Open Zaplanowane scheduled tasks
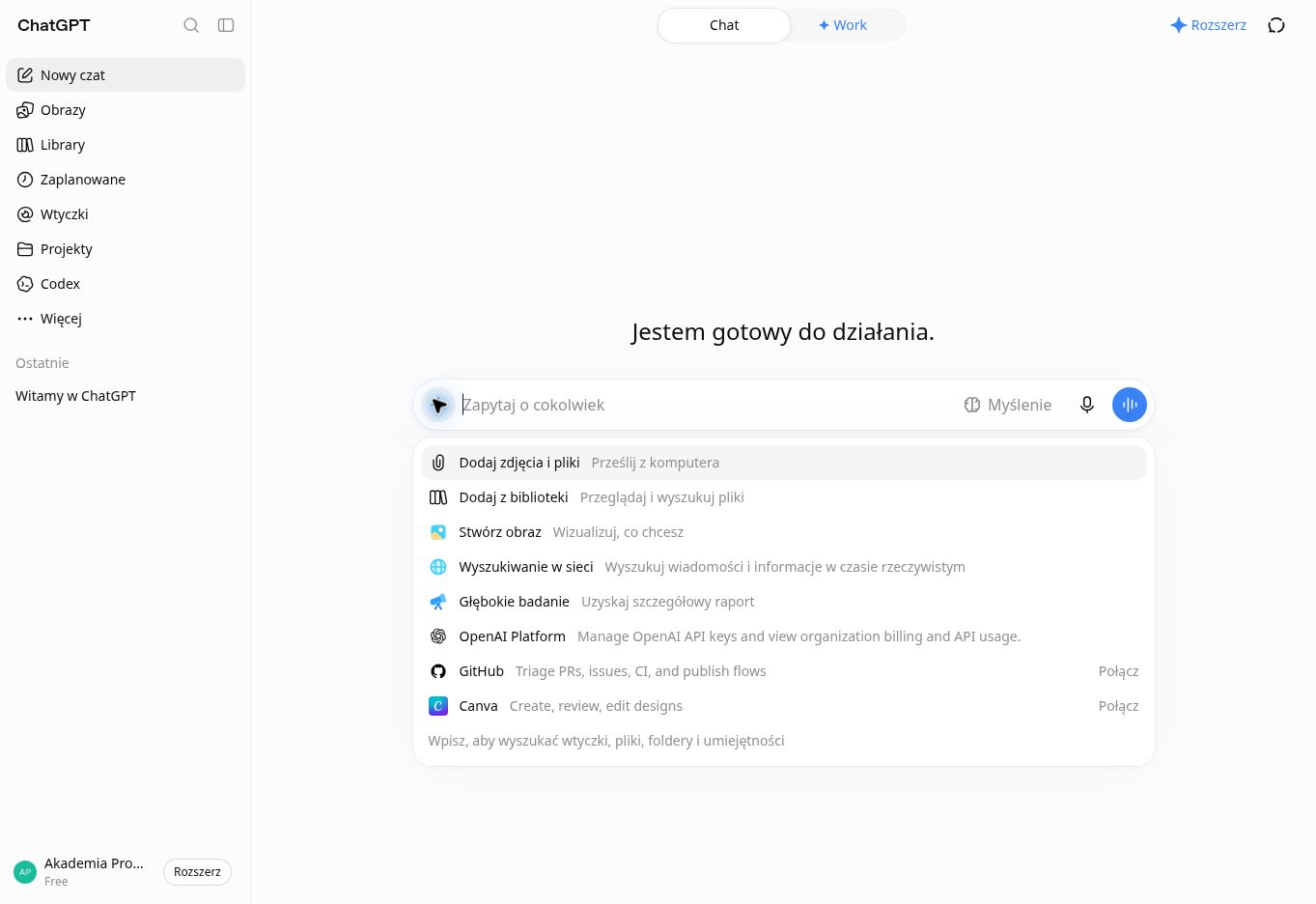Image resolution: width=1316 pixels, height=904 pixels. point(126,180)
